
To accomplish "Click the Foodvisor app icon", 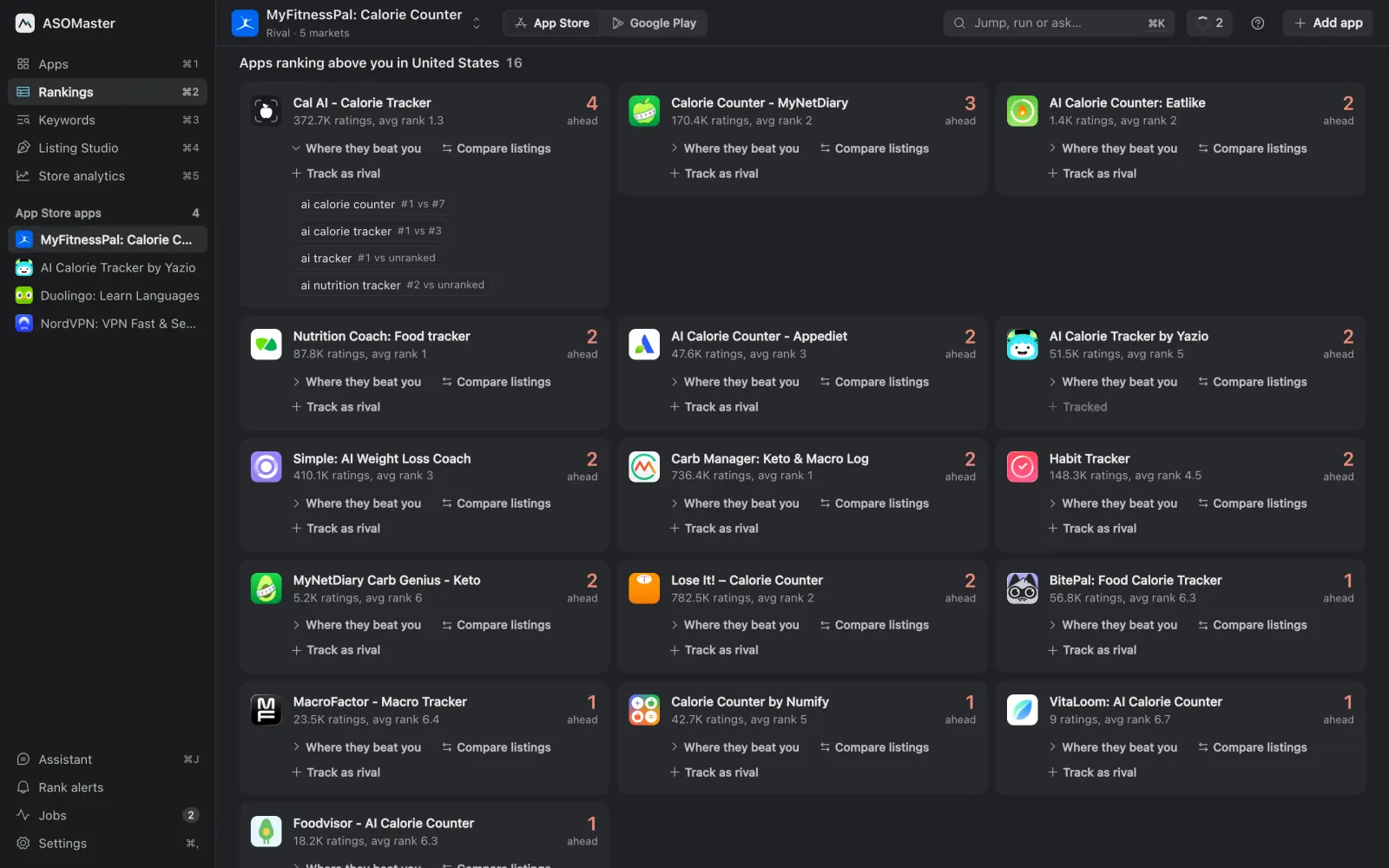I will pyautogui.click(x=266, y=832).
